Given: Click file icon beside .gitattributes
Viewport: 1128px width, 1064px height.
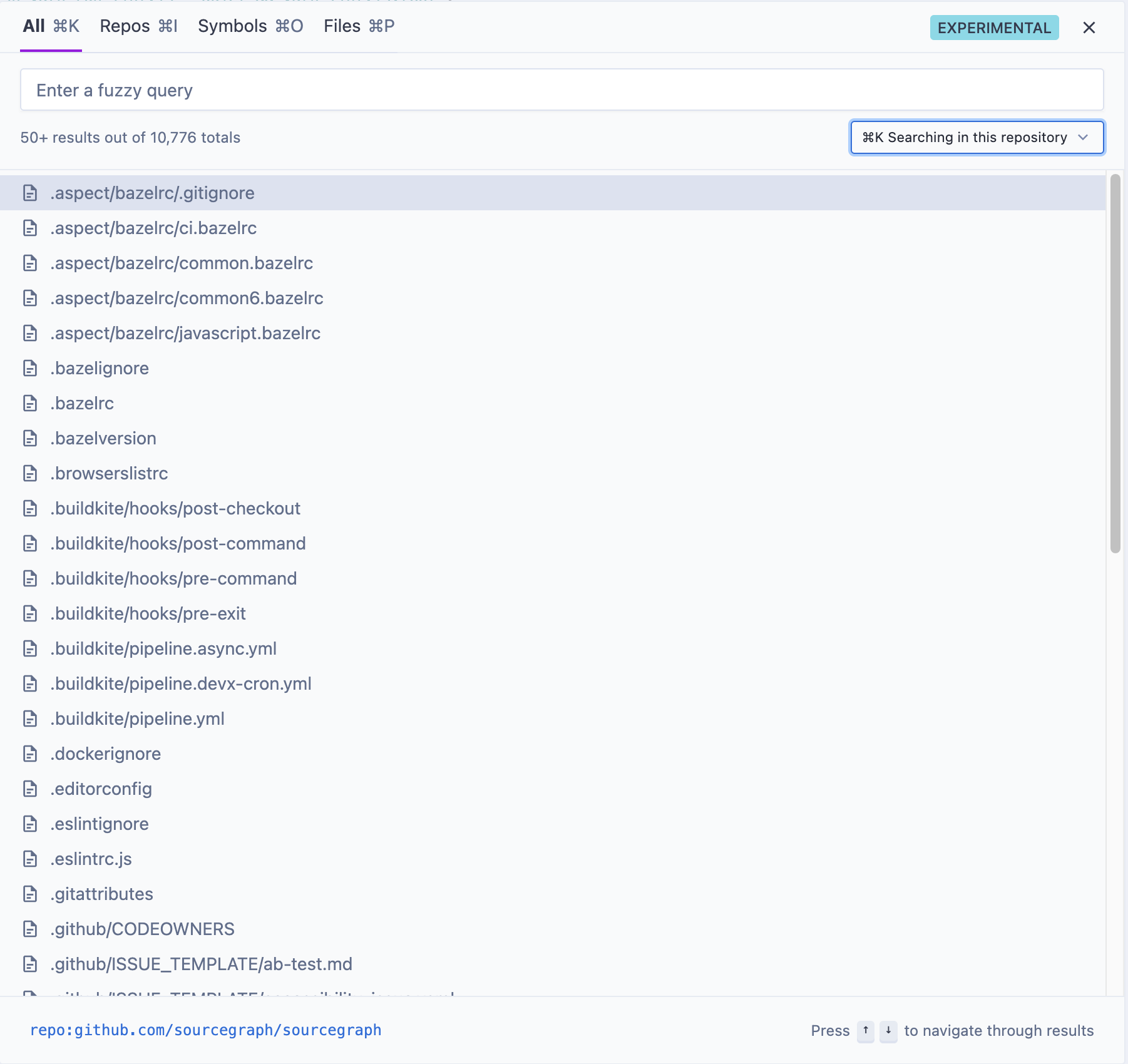Looking at the screenshot, I should pos(30,894).
